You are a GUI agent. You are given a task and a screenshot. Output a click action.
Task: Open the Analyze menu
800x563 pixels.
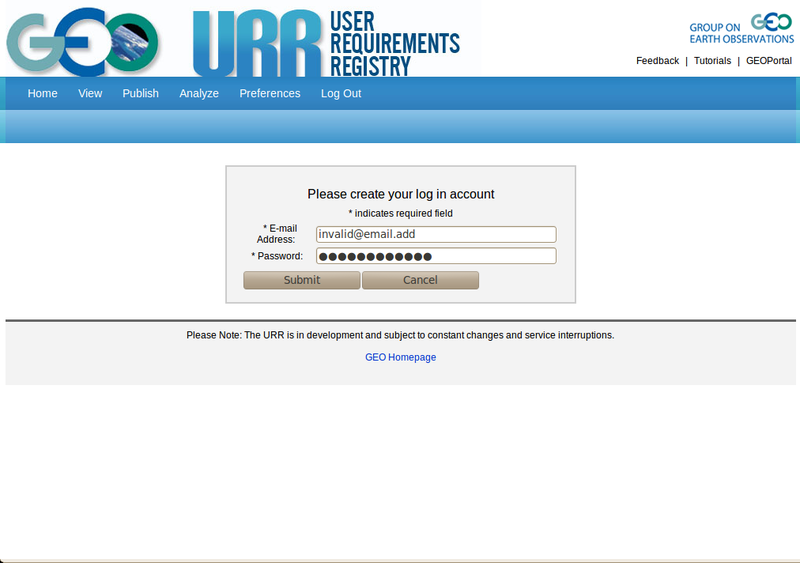click(x=199, y=93)
